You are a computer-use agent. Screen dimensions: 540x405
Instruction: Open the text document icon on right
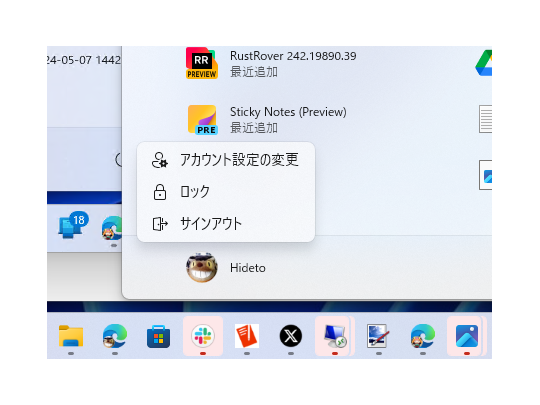tap(485, 119)
